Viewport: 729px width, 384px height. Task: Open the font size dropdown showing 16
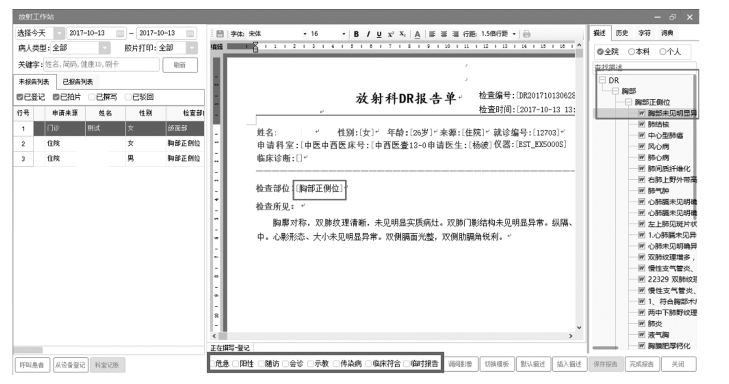point(328,34)
